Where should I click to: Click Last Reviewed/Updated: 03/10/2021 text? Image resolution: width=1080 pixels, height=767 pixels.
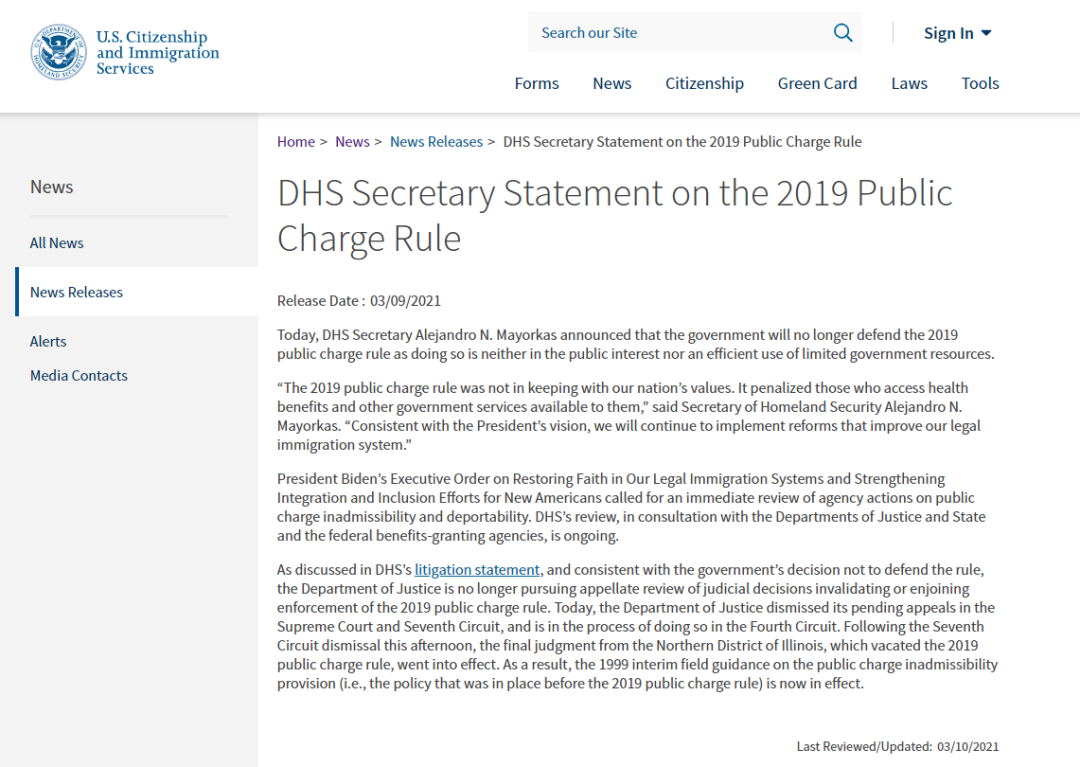pos(897,746)
